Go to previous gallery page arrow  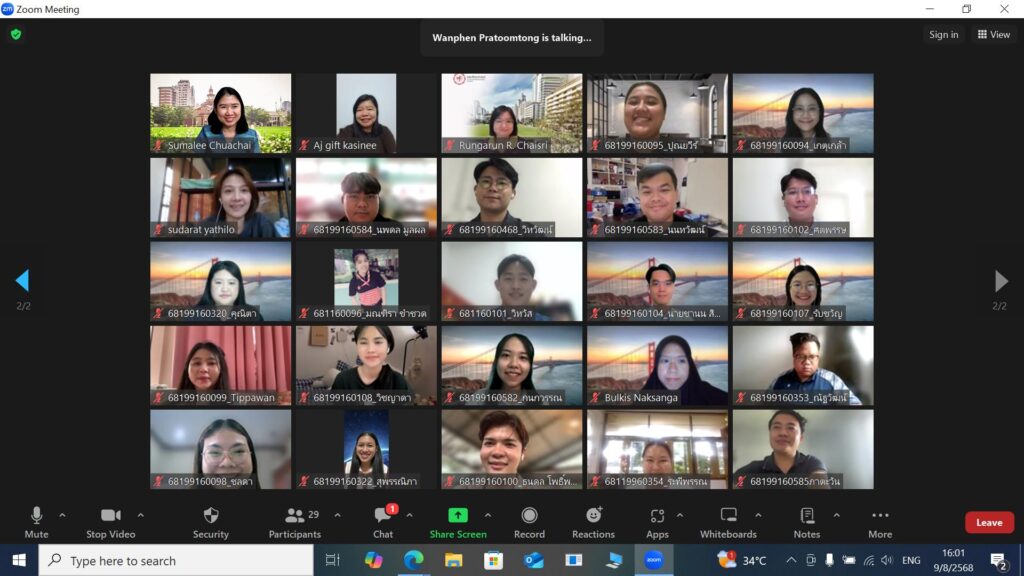pos(22,281)
